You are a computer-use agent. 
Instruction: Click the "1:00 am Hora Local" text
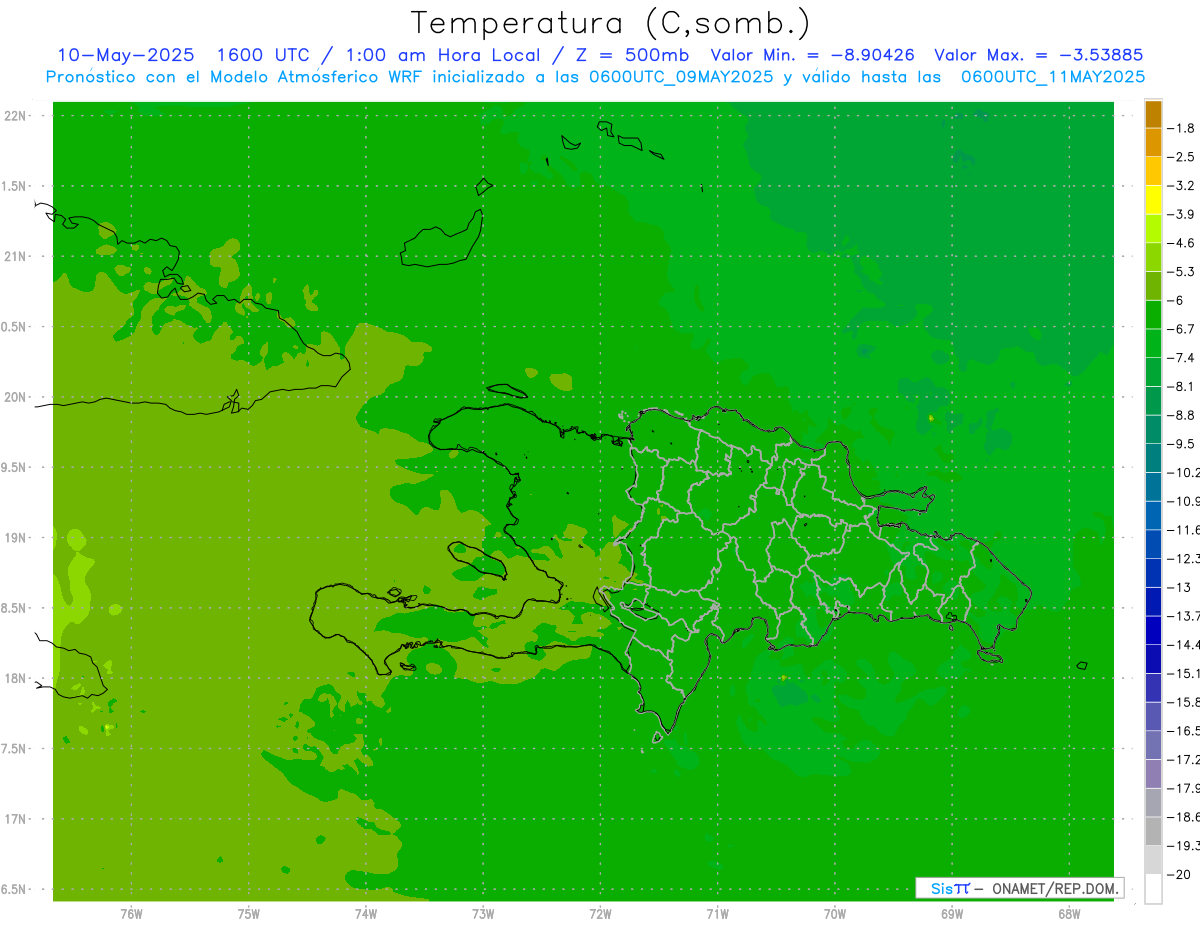click(443, 55)
